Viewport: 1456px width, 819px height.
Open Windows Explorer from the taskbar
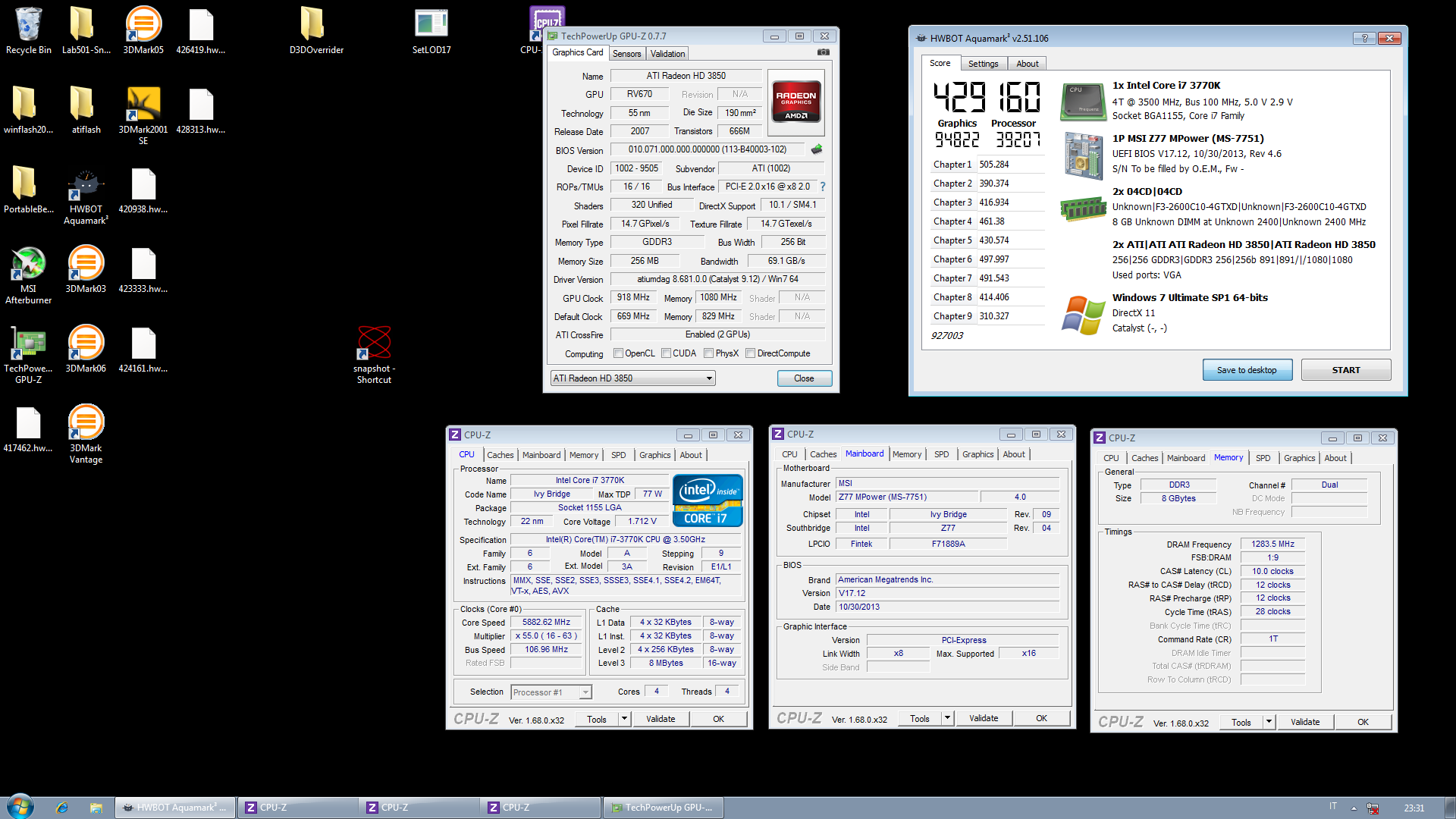96,808
